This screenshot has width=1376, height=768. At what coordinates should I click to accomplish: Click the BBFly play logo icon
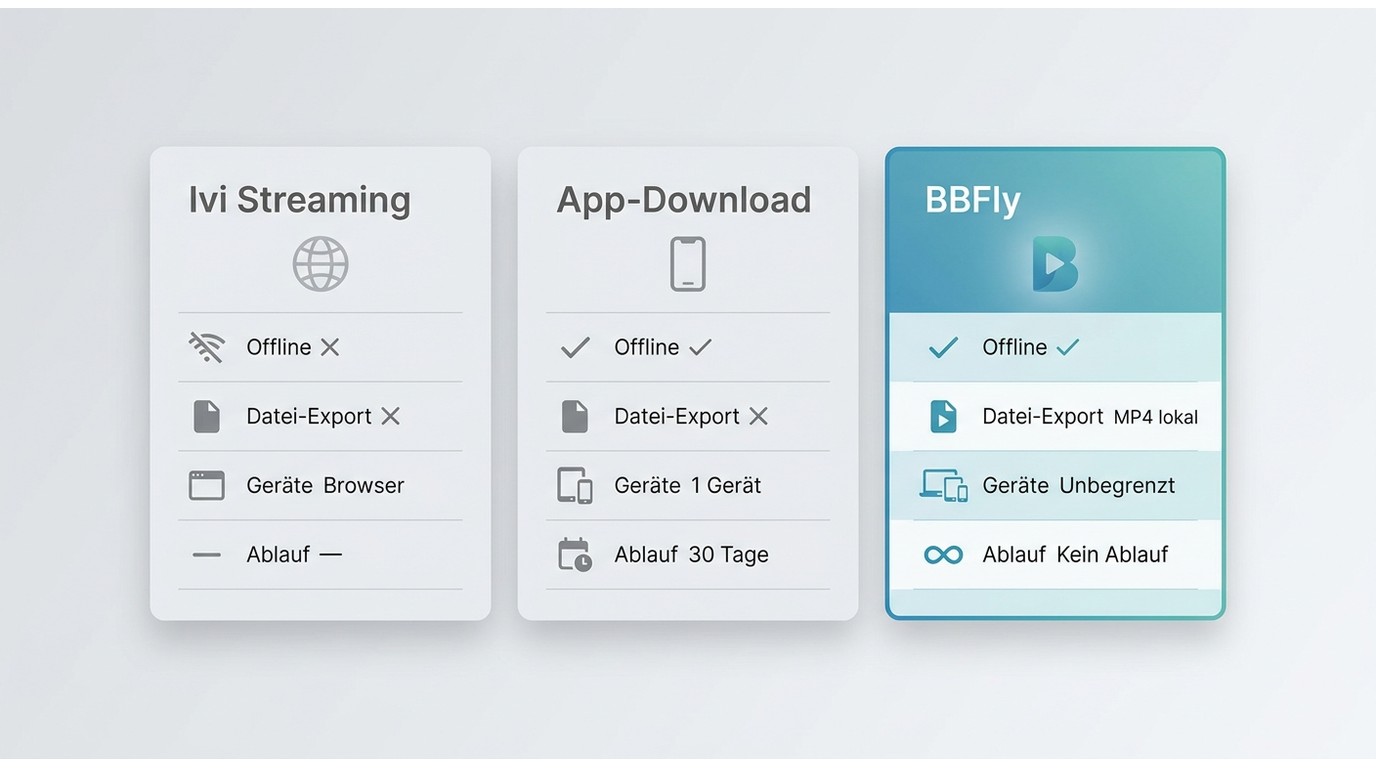coord(1055,264)
